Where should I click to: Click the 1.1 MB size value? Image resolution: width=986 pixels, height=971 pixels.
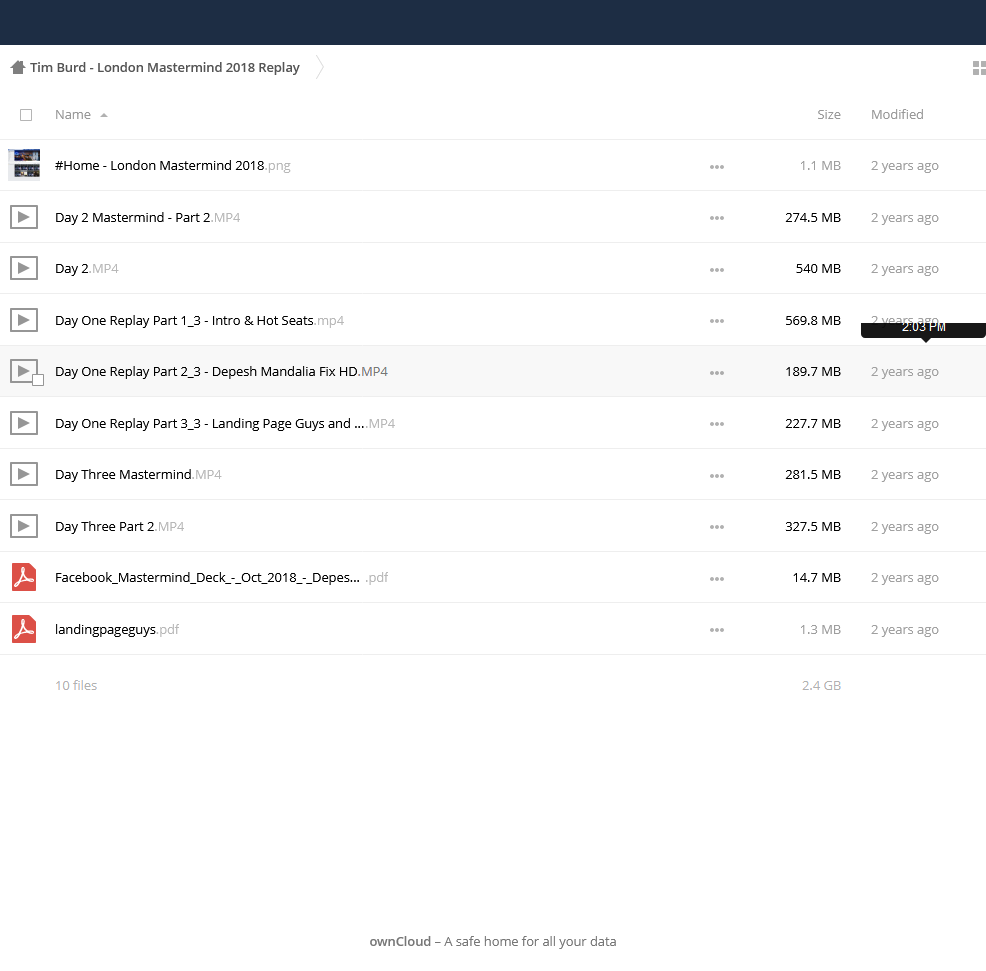(x=820, y=165)
